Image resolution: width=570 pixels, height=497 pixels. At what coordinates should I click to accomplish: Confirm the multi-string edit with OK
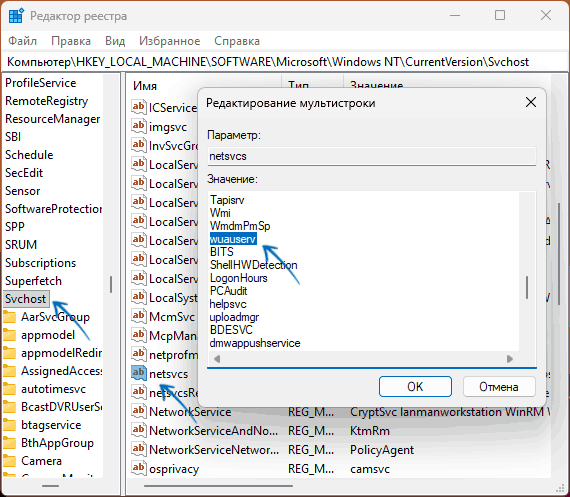pos(415,386)
